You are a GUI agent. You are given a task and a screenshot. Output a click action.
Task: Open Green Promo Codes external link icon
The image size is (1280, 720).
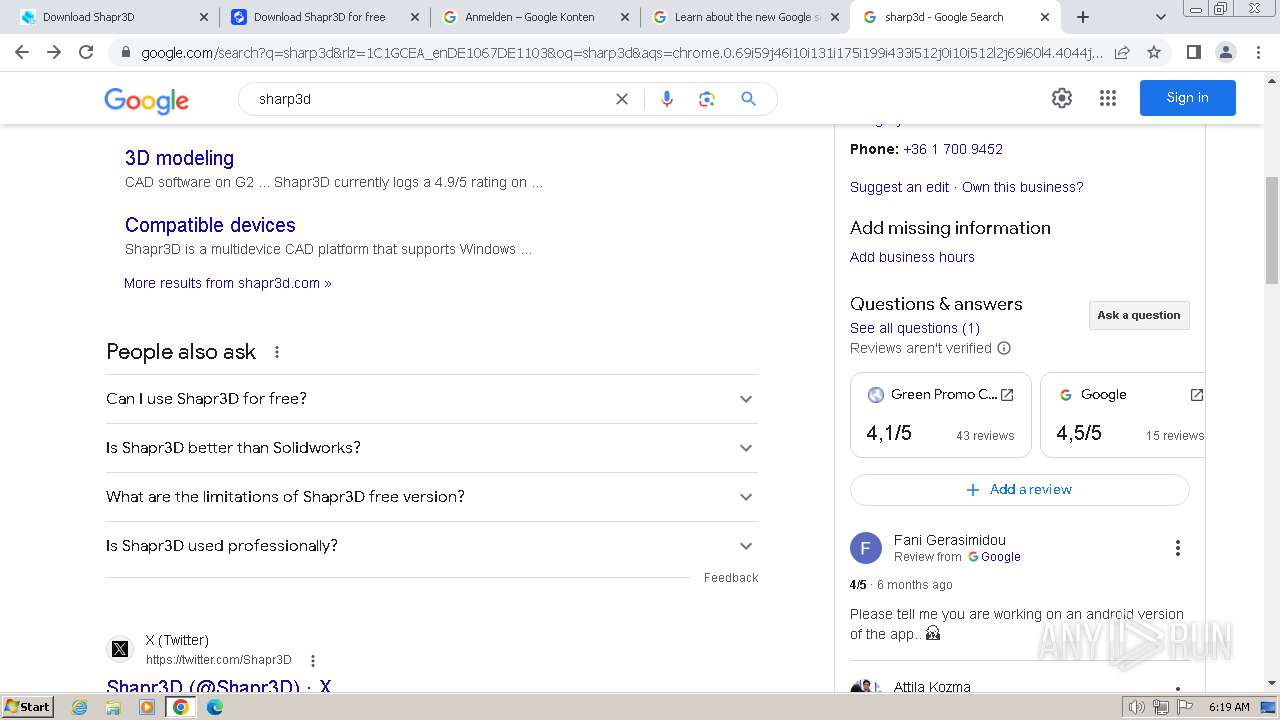[1007, 395]
